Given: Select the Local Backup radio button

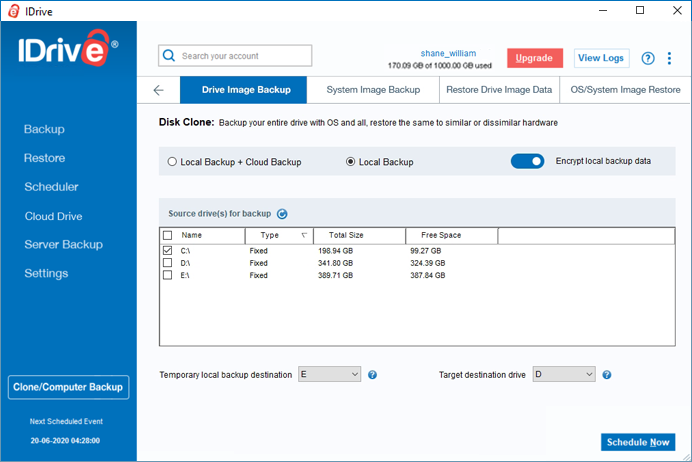Looking at the screenshot, I should [350, 162].
